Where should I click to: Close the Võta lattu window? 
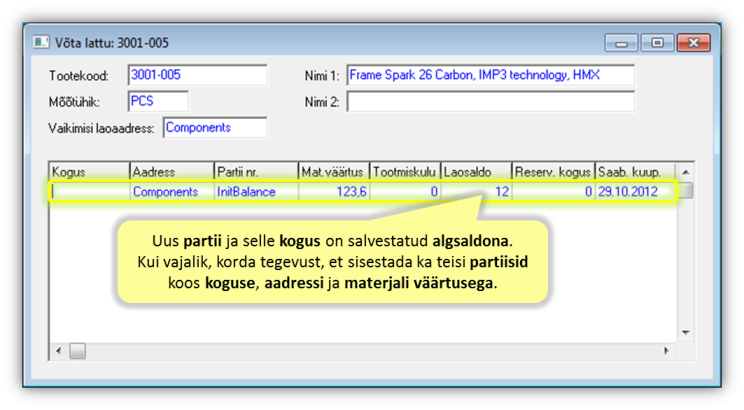click(x=693, y=43)
